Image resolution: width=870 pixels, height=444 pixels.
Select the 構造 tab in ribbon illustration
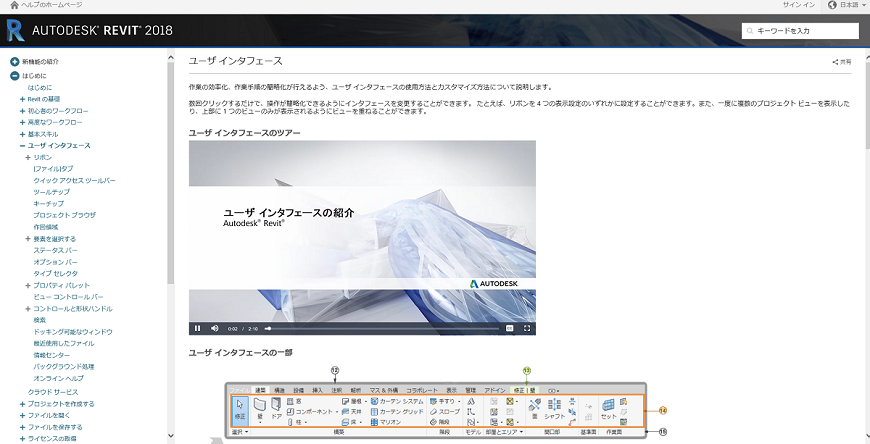[x=279, y=390]
